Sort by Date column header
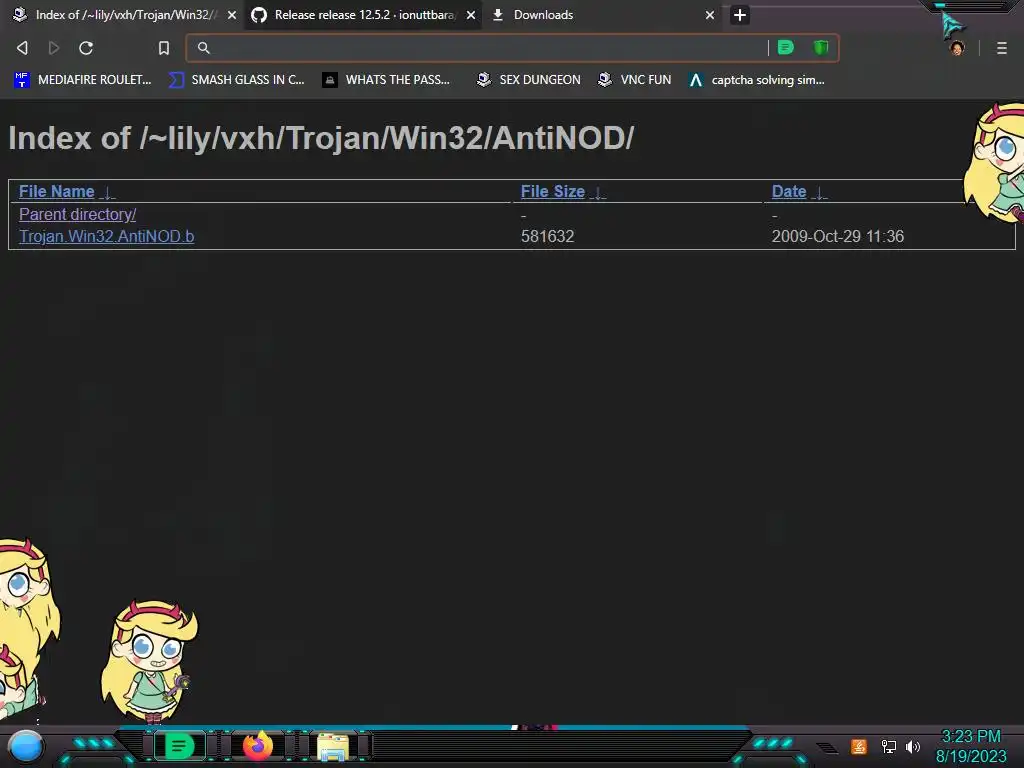Screen dimensions: 1024x768 click(x=789, y=191)
